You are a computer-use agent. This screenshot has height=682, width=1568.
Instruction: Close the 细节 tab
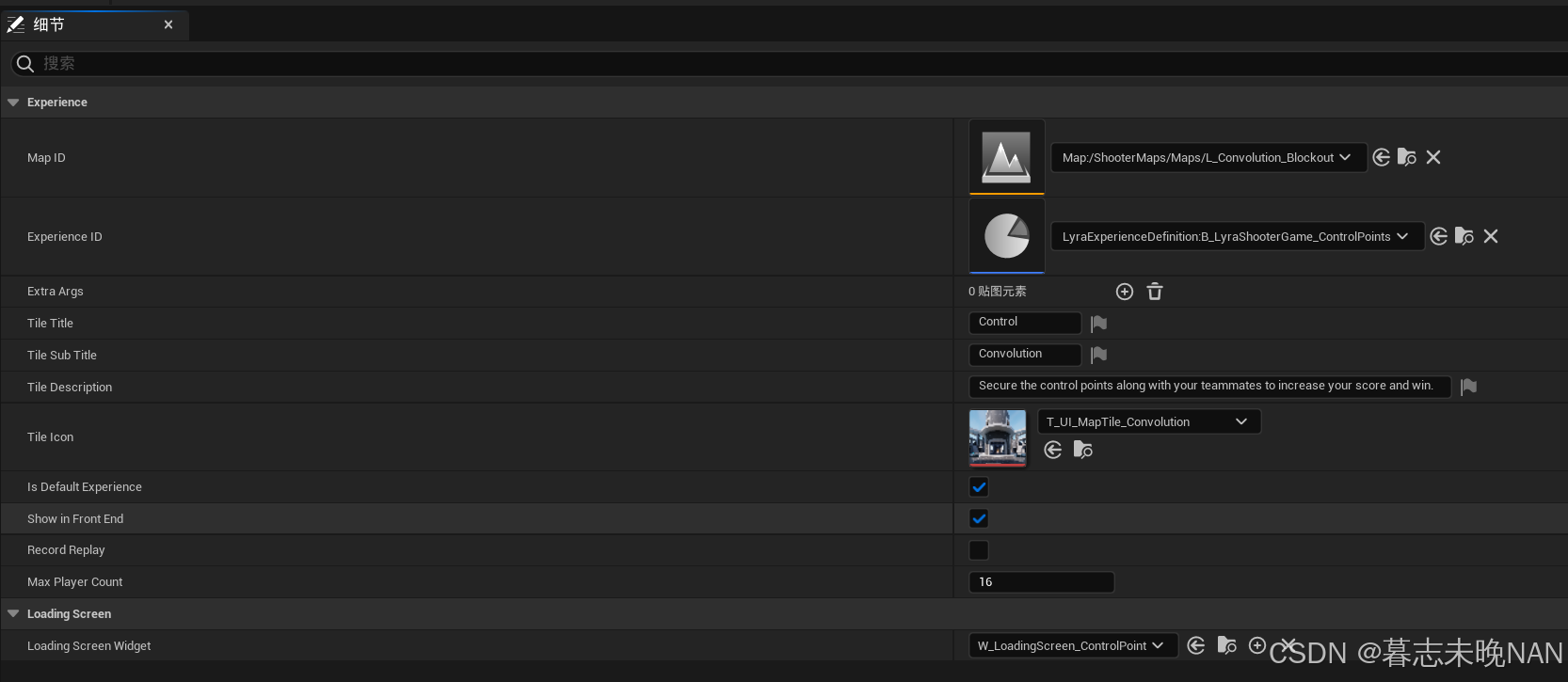pyautogui.click(x=168, y=24)
